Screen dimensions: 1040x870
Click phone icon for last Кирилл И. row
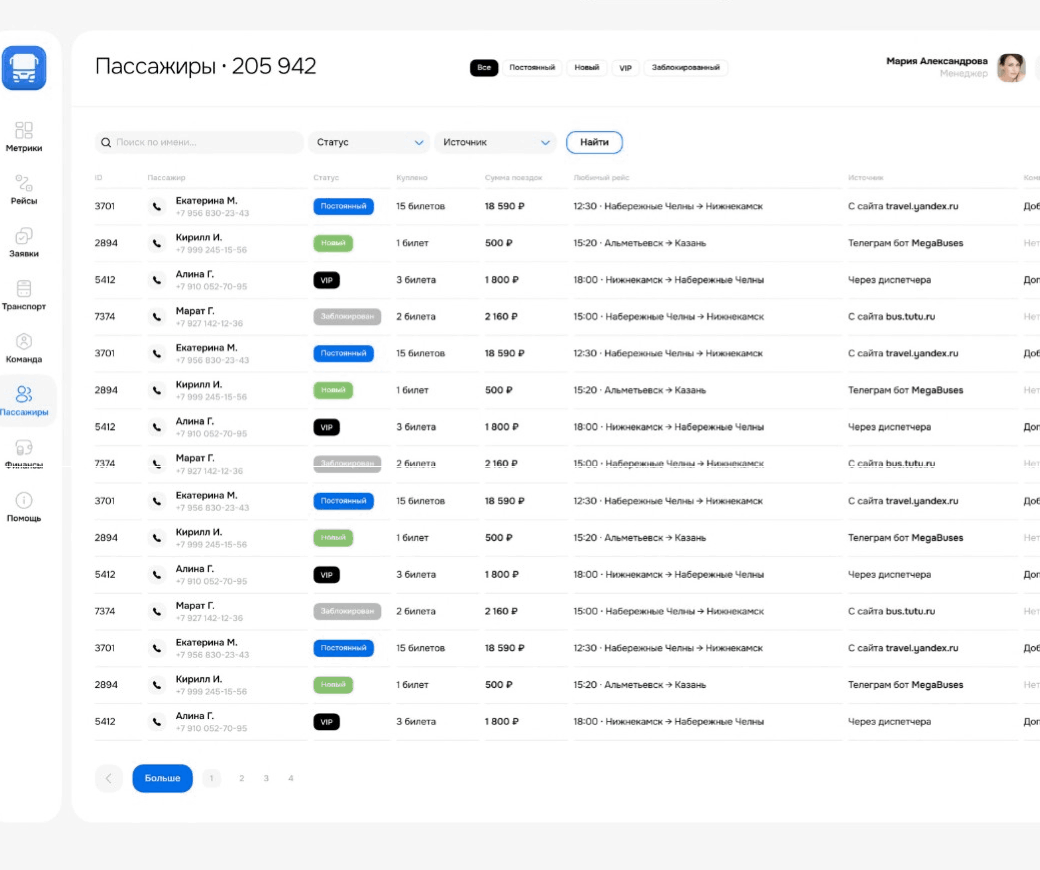157,685
